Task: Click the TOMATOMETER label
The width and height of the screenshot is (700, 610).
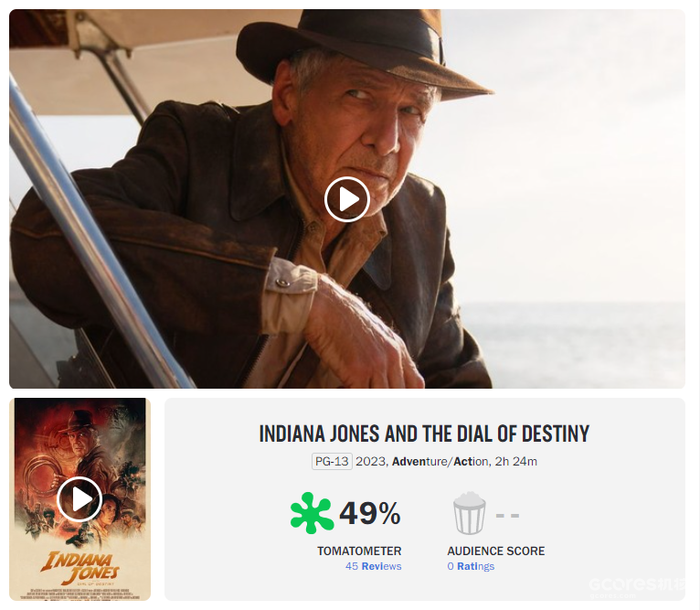Action: (359, 551)
